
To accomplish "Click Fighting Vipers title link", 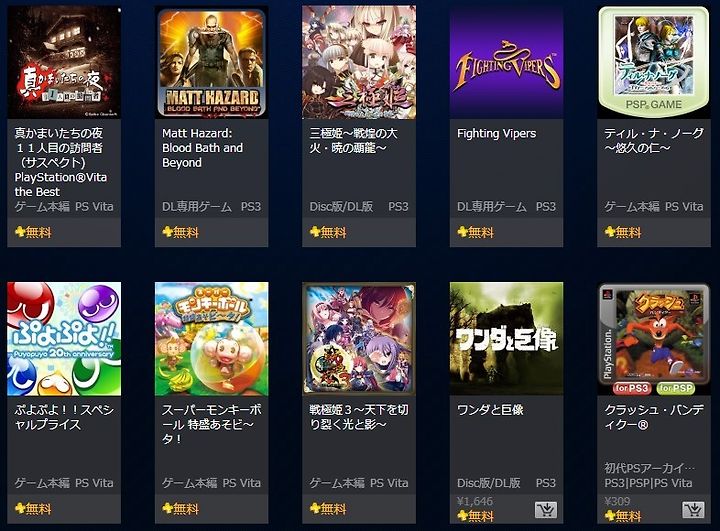I will click(x=496, y=134).
